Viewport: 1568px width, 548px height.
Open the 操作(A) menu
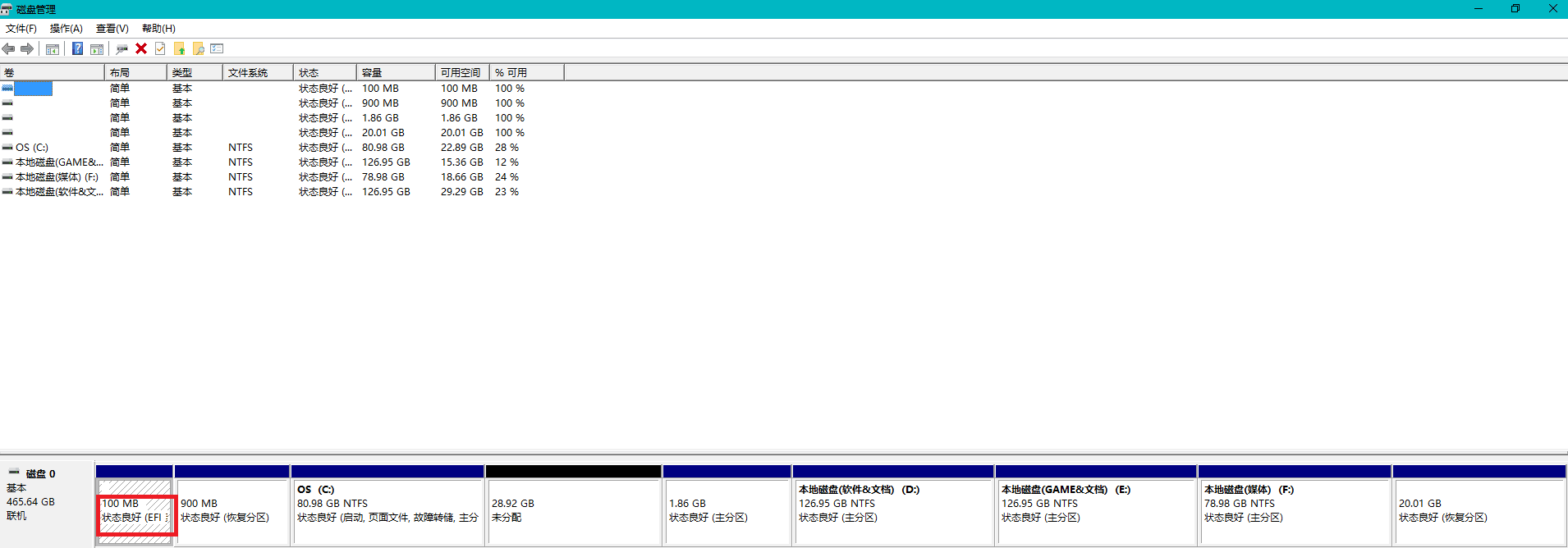(66, 29)
